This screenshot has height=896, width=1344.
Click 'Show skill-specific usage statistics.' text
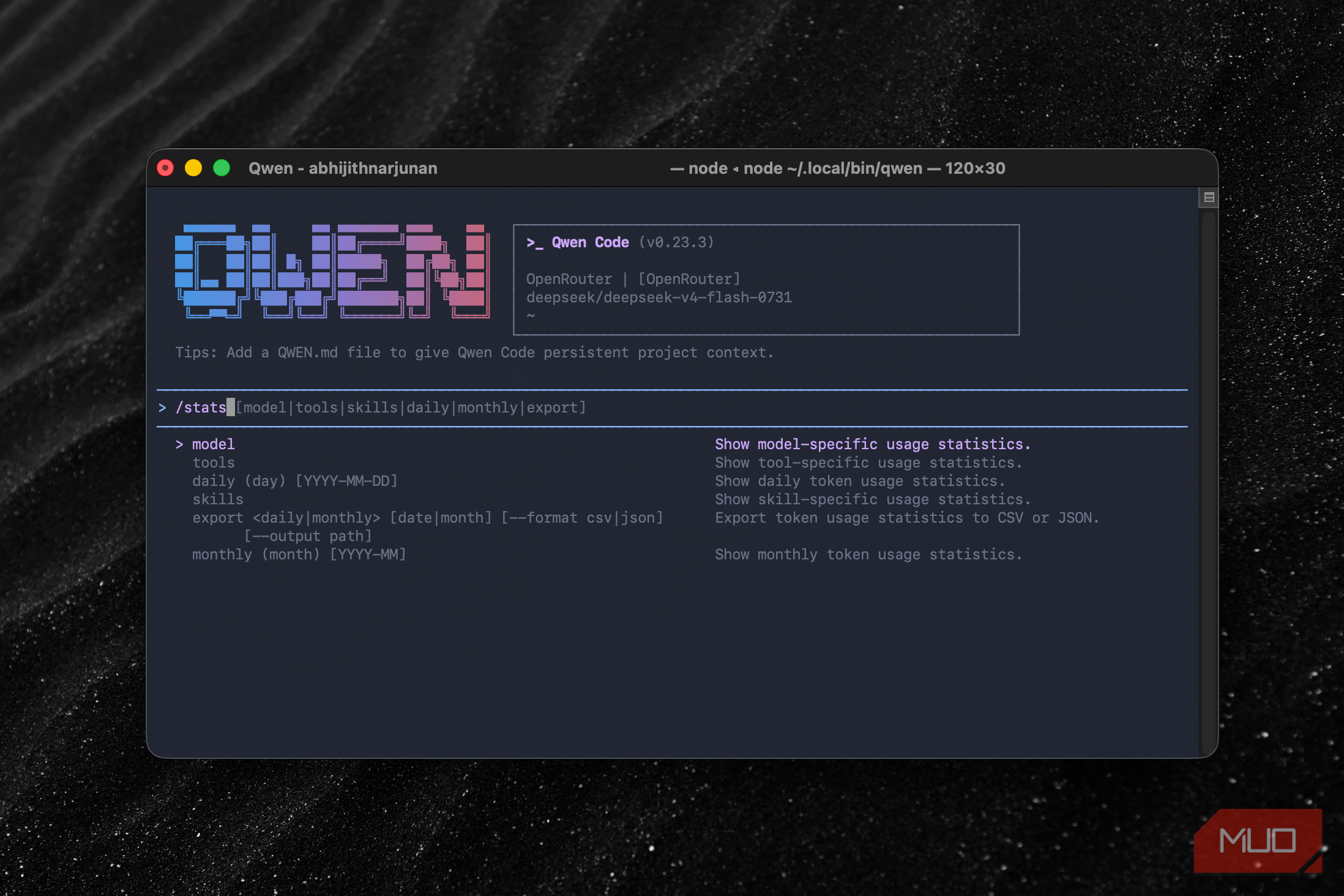(x=873, y=499)
